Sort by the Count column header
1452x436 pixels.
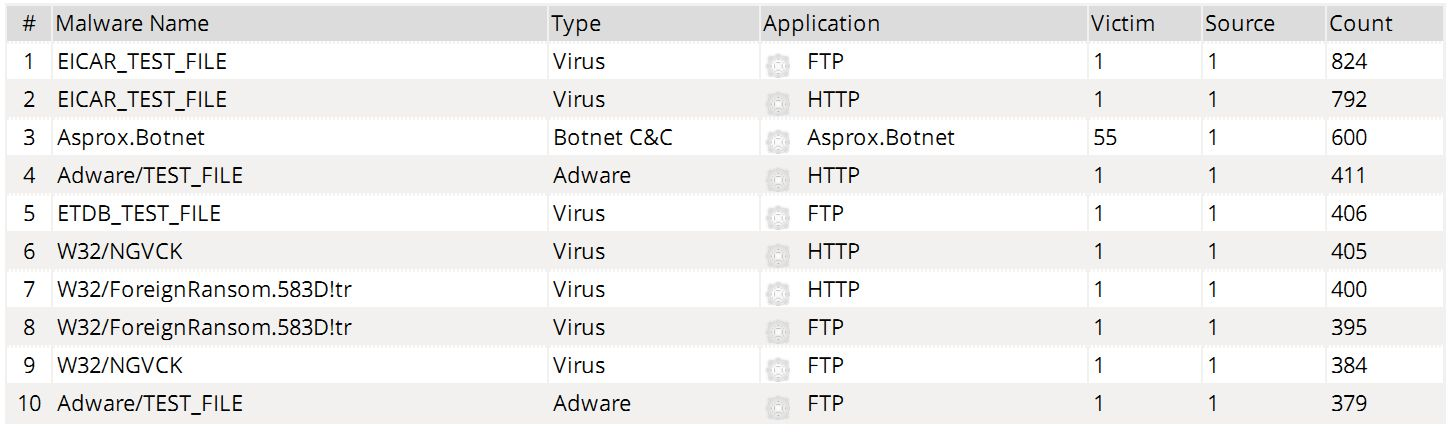click(1360, 24)
